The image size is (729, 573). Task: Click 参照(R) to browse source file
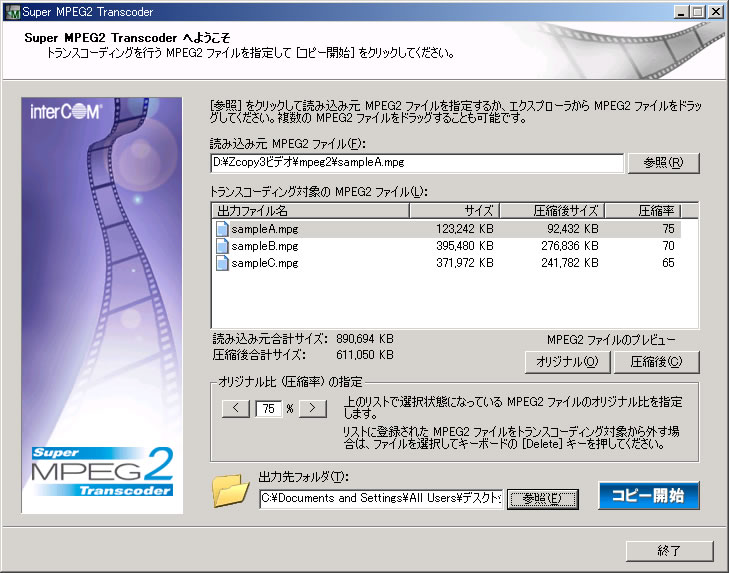[x=663, y=163]
